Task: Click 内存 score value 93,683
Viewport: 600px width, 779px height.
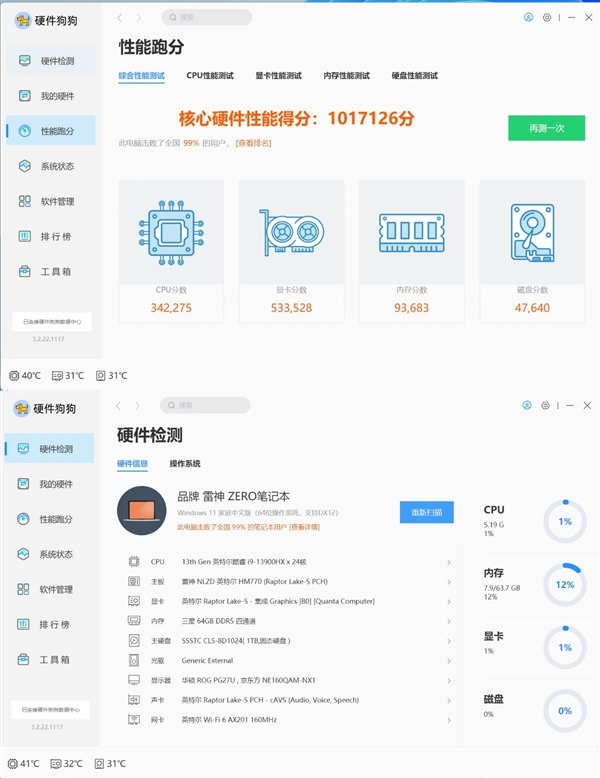Action: pos(412,308)
